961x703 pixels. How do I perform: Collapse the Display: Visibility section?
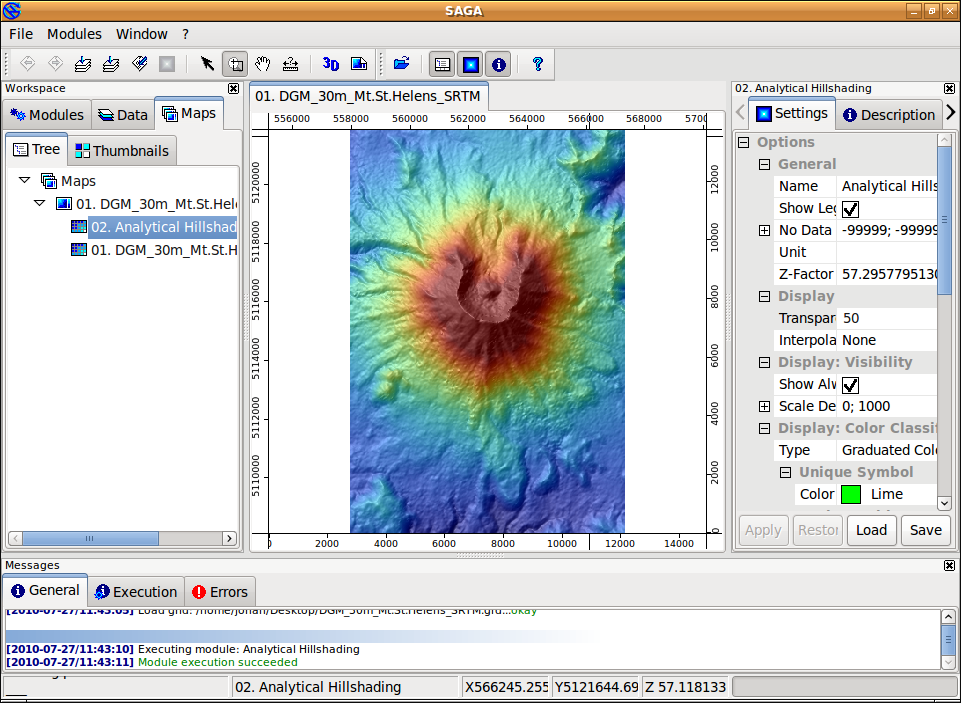point(765,362)
